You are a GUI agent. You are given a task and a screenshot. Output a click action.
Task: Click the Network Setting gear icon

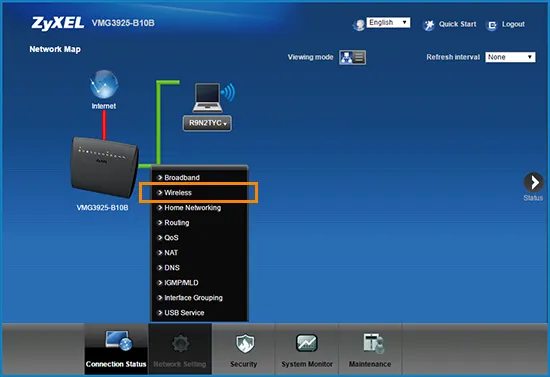coord(181,344)
